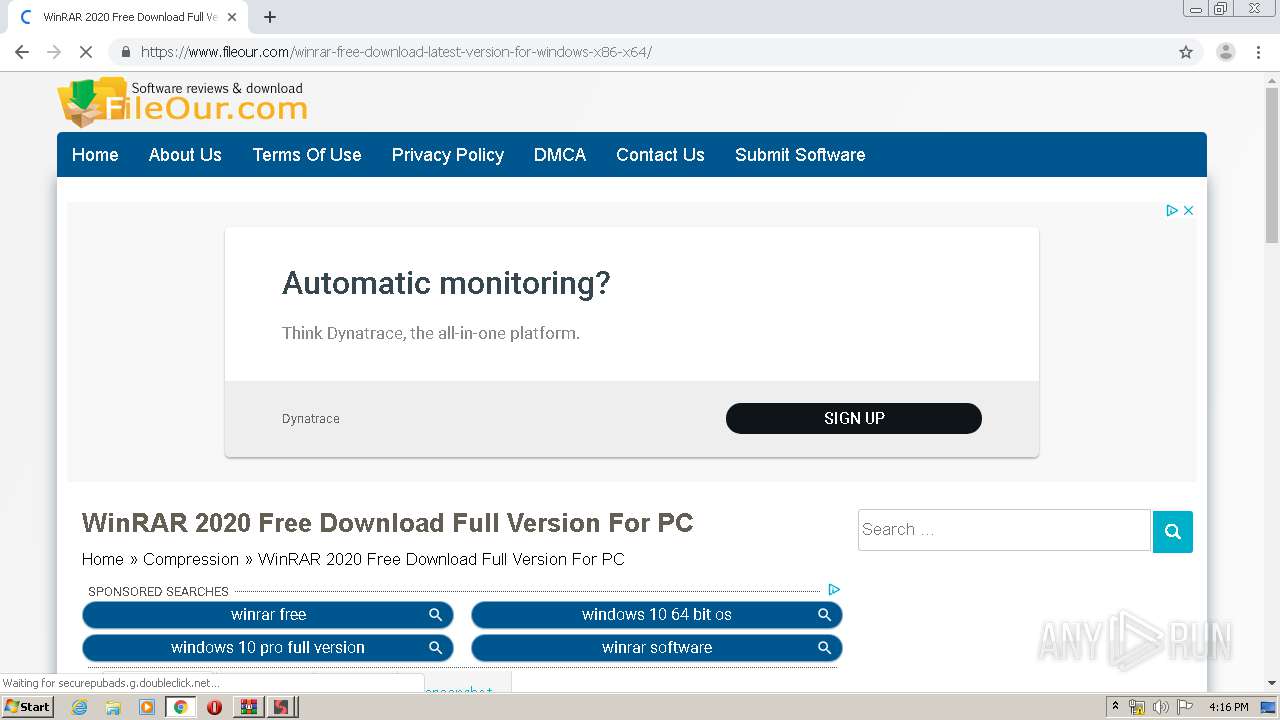Click the FileOur.com logo
1280x720 pixels.
coord(182,102)
